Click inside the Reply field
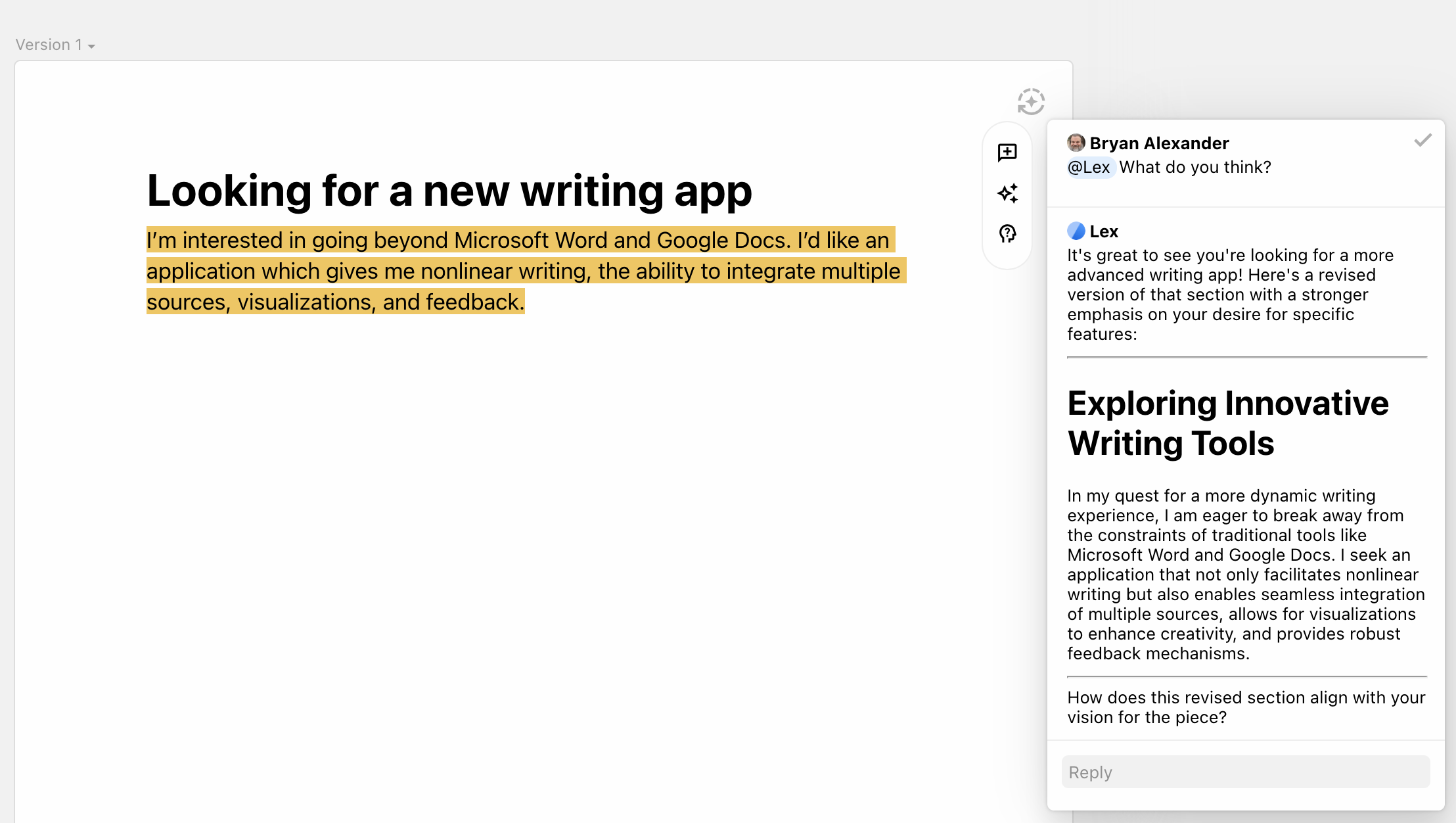Image resolution: width=1456 pixels, height=823 pixels. (1246, 772)
